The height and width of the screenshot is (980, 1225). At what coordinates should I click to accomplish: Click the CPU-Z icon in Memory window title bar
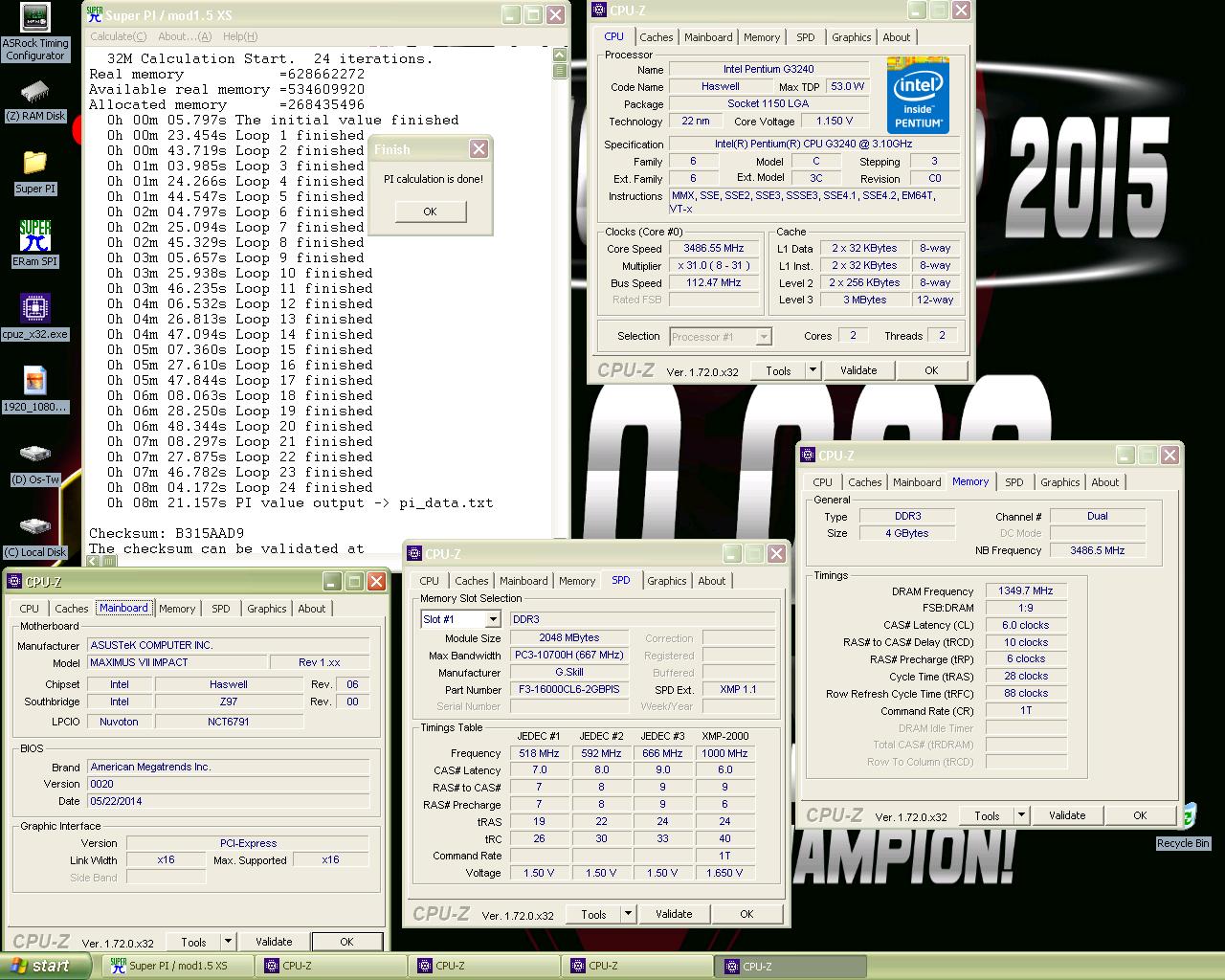point(810,456)
